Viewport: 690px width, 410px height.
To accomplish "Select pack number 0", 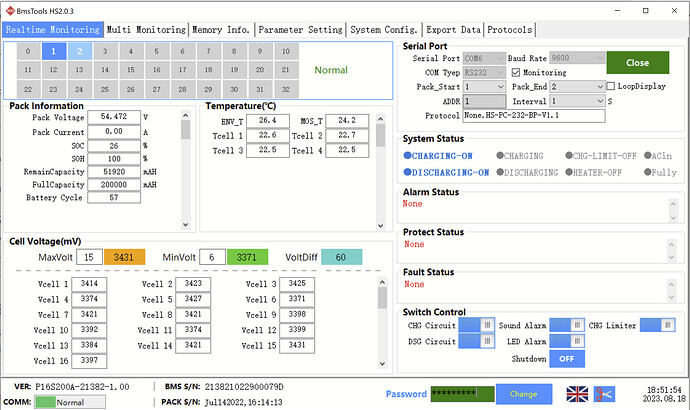I will point(28,51).
